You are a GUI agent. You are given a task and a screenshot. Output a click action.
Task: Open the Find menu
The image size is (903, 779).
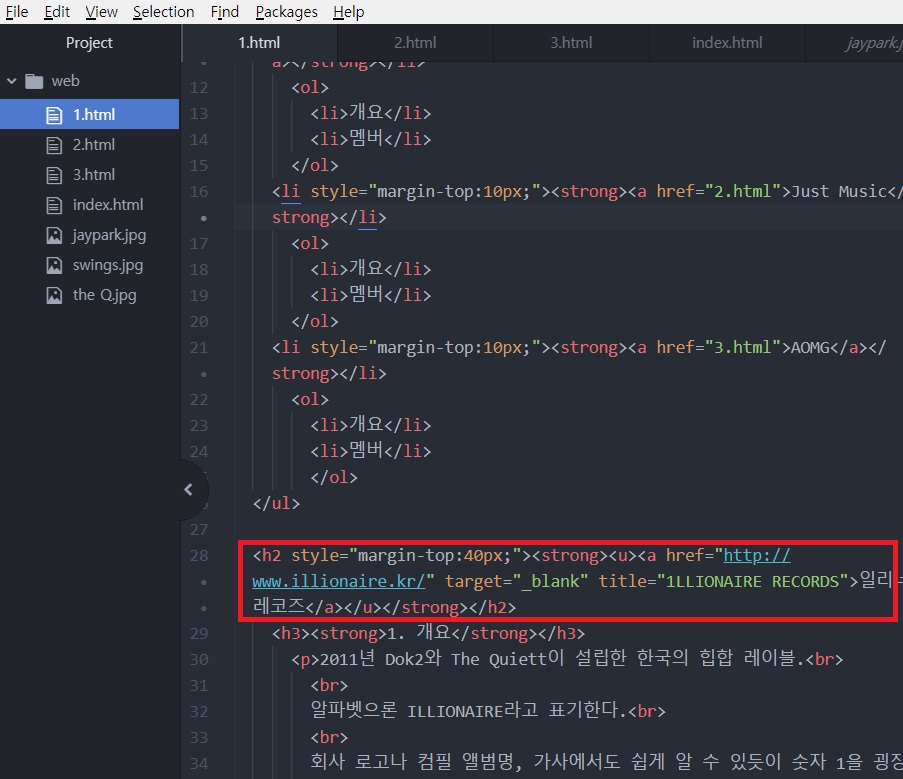pyautogui.click(x=225, y=12)
